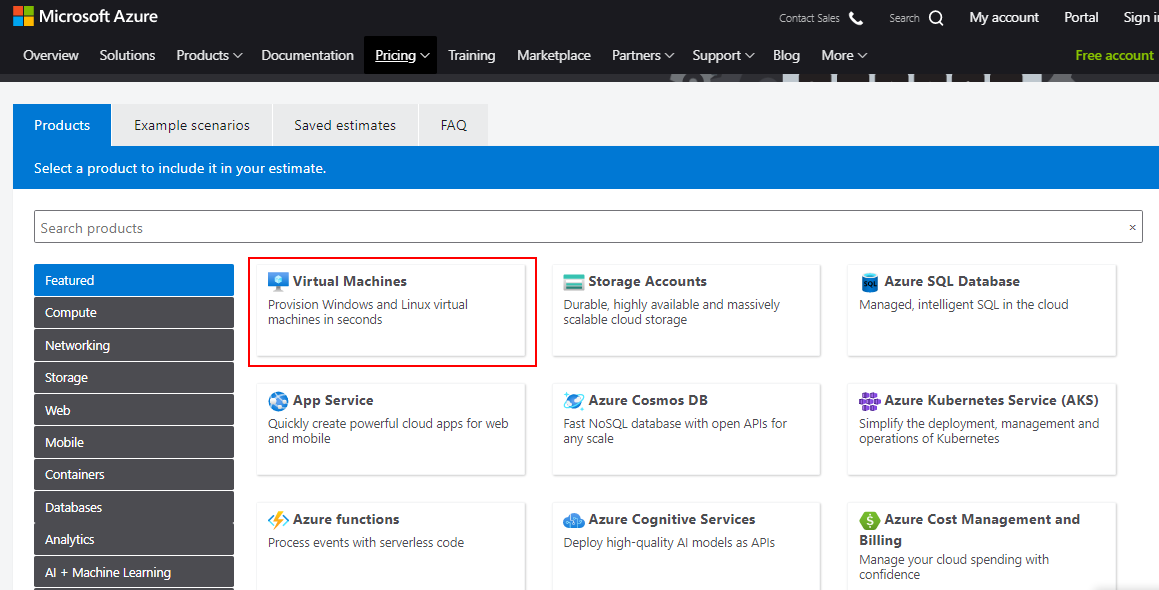Screen dimensions: 1159x590
Task: Open the Portal link
Action: click(x=1081, y=18)
